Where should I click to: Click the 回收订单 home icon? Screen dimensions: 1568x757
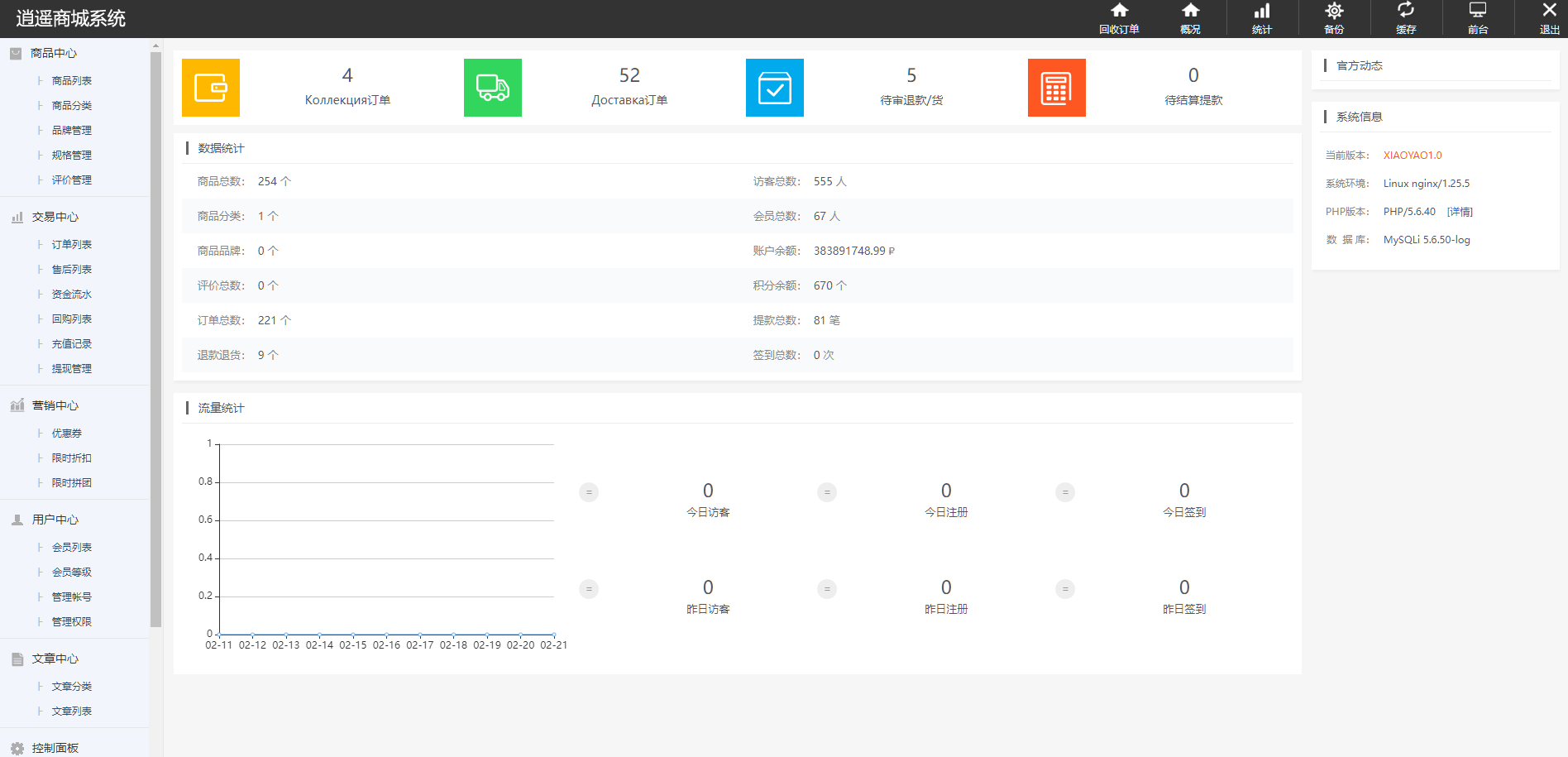tap(1119, 12)
